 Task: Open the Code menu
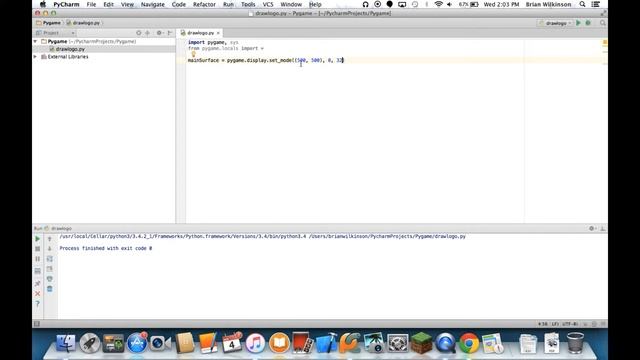point(178,4)
